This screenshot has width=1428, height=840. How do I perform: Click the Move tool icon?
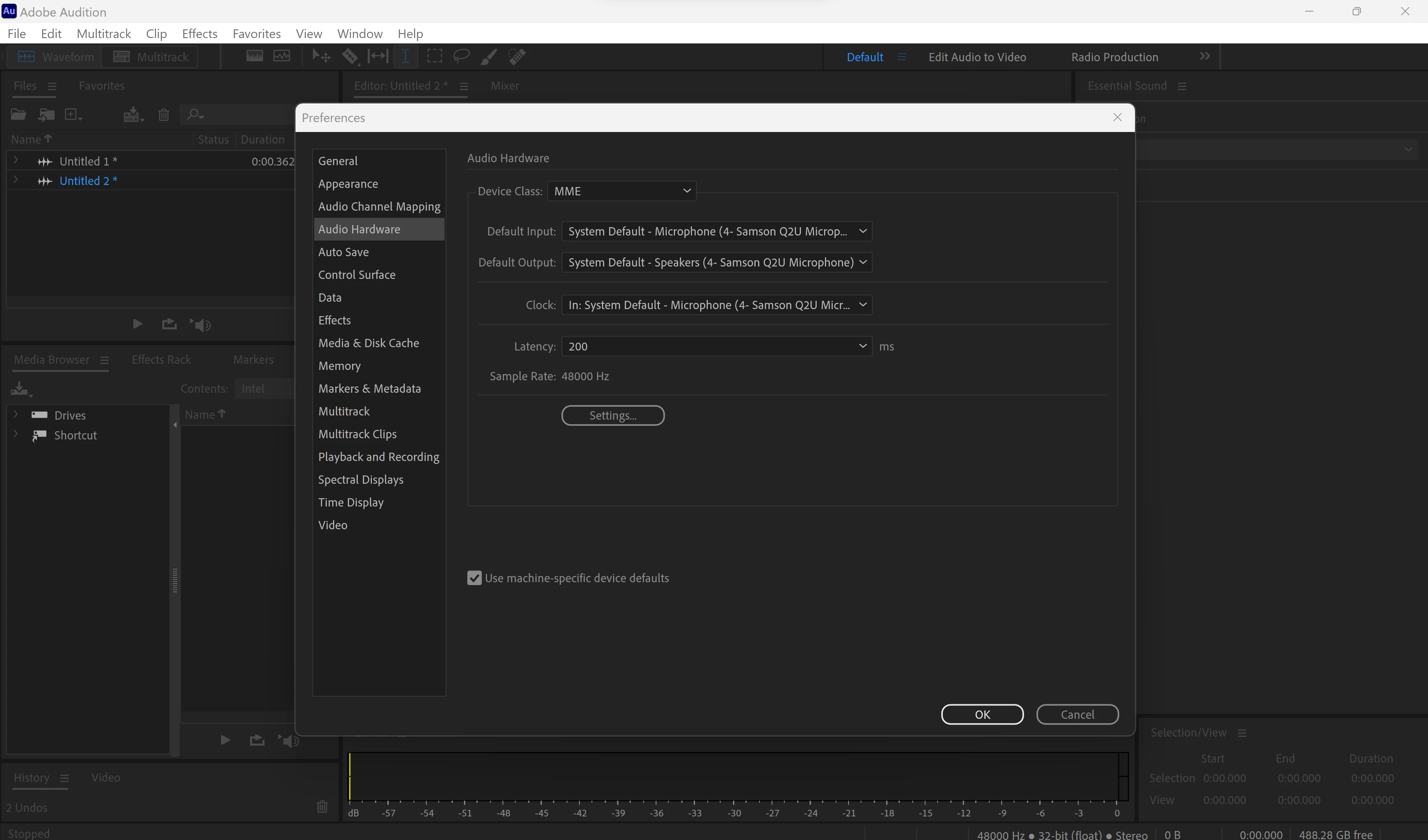[321, 56]
